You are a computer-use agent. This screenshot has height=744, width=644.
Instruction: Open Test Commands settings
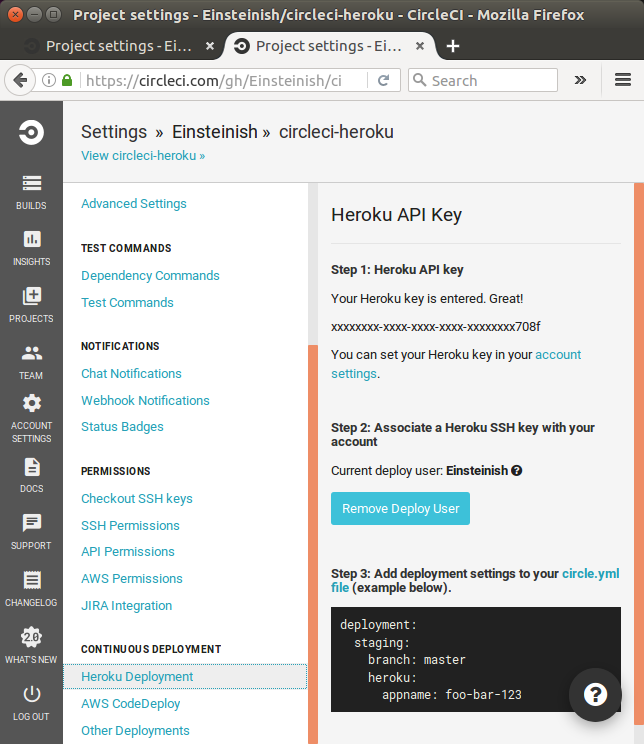(127, 303)
